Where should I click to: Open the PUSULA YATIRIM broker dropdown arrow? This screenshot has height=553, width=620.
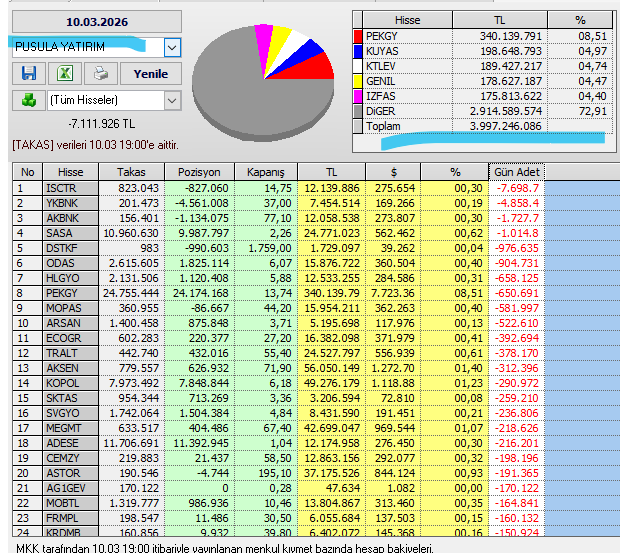coord(172,48)
